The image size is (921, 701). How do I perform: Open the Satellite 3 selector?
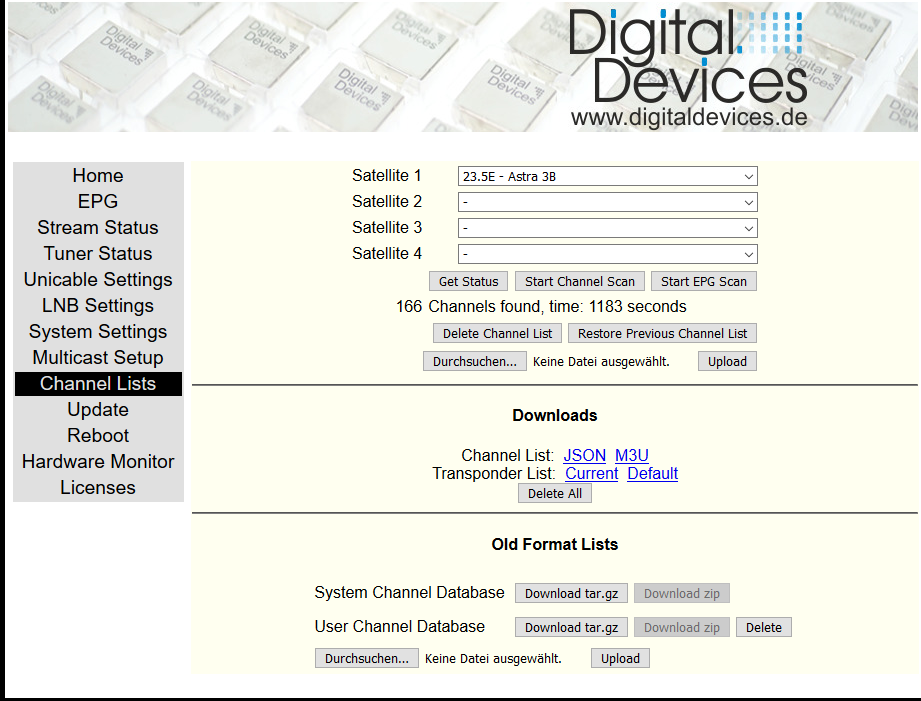click(x=607, y=229)
